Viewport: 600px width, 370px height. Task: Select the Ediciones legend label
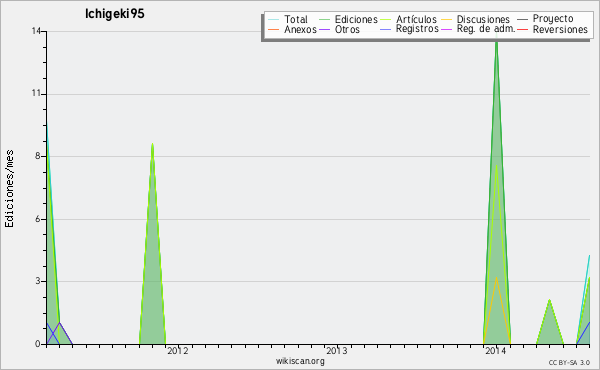(356, 19)
